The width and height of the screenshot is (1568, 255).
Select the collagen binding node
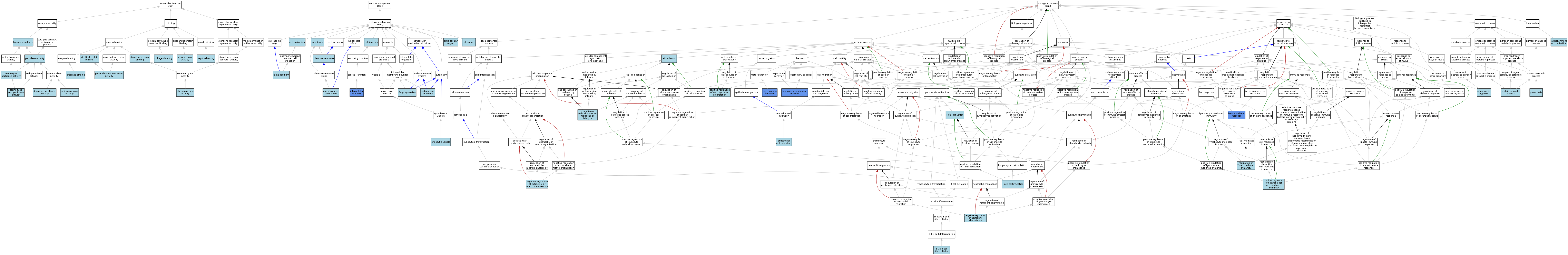tap(163, 58)
